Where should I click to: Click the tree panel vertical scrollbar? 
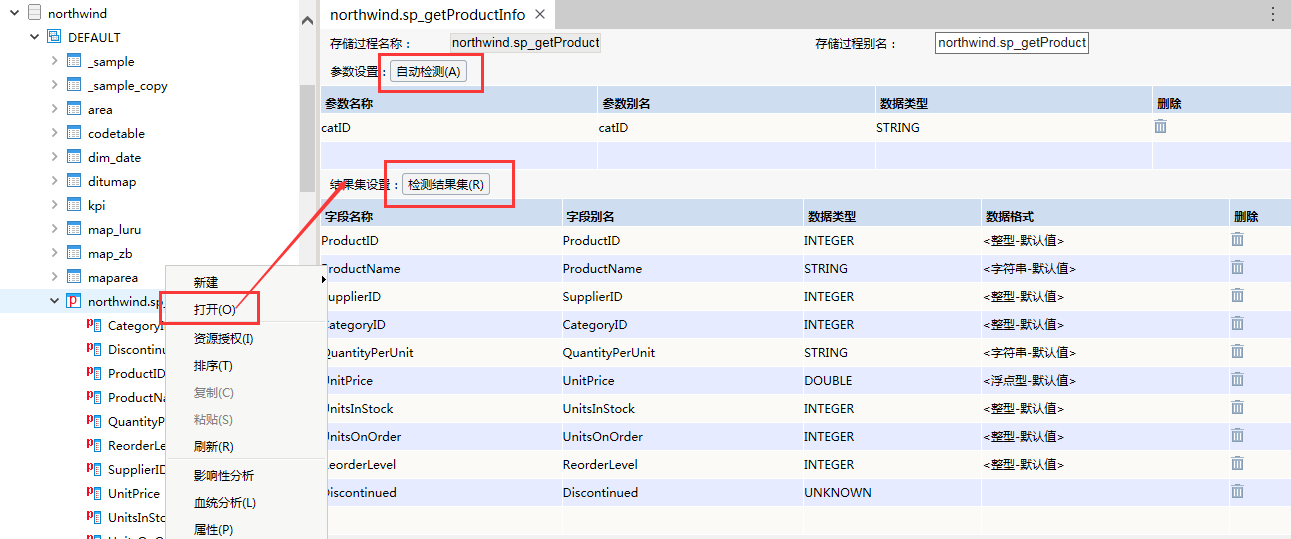(307, 136)
